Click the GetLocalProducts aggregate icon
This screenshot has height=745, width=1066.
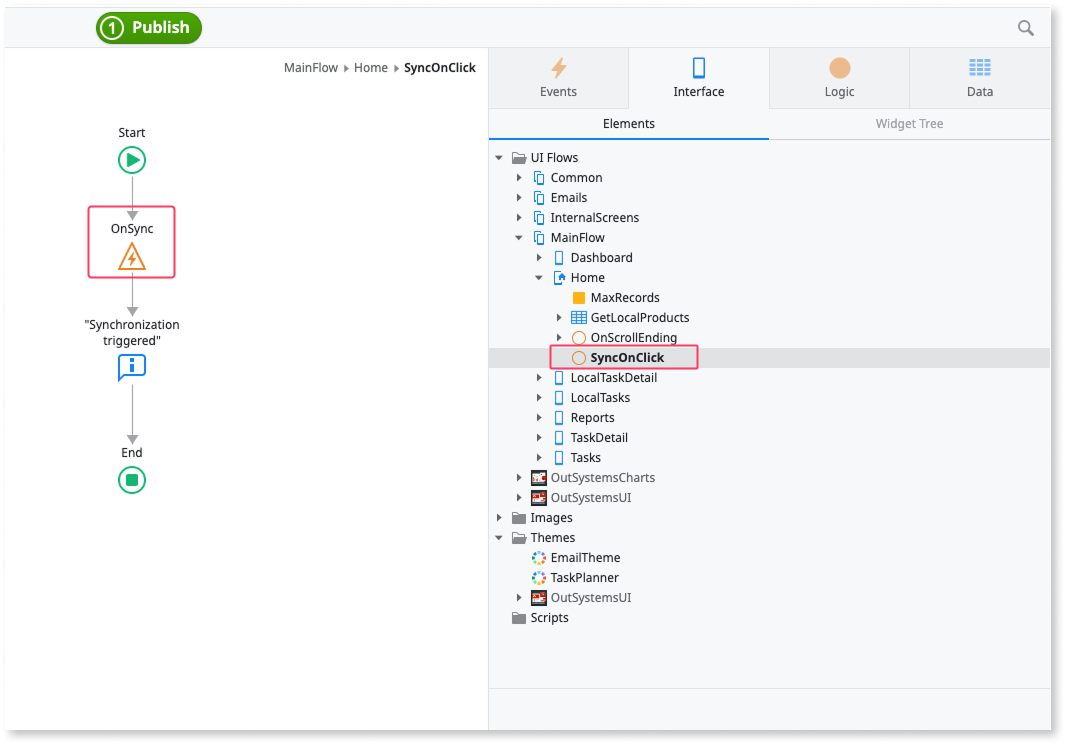pyautogui.click(x=581, y=317)
